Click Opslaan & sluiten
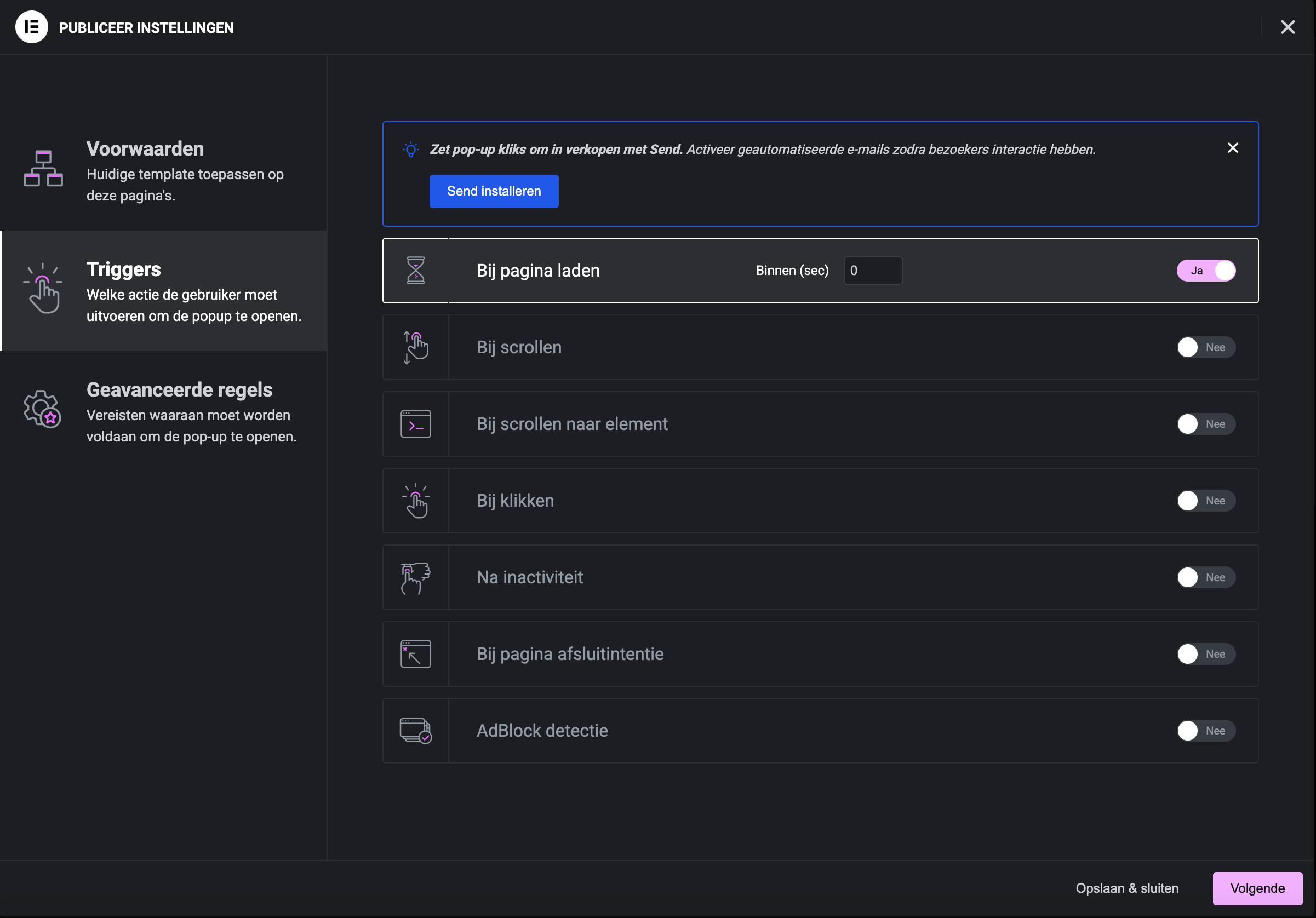 click(x=1126, y=888)
